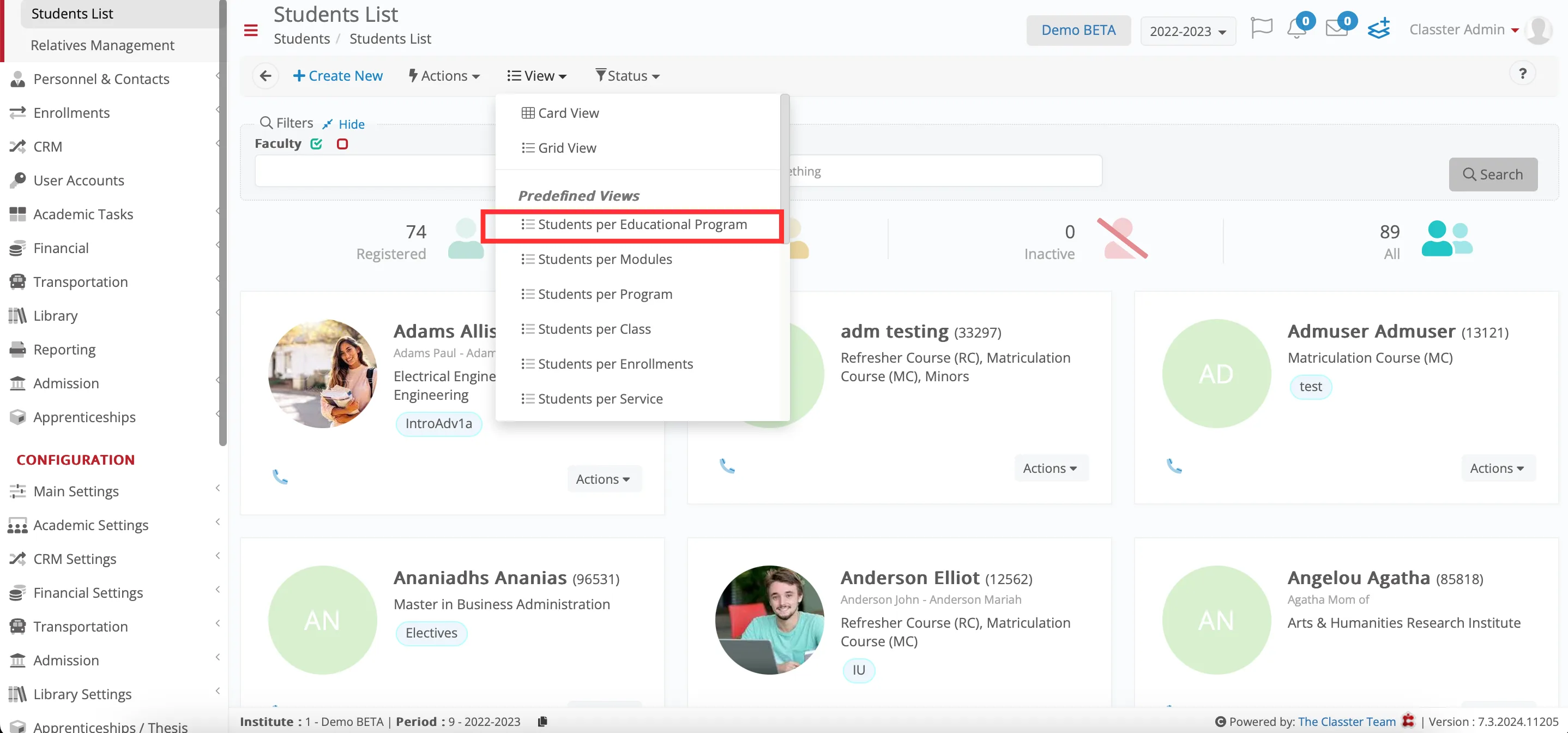
Task: Click Anderson Elliot profile photo
Action: point(769,620)
